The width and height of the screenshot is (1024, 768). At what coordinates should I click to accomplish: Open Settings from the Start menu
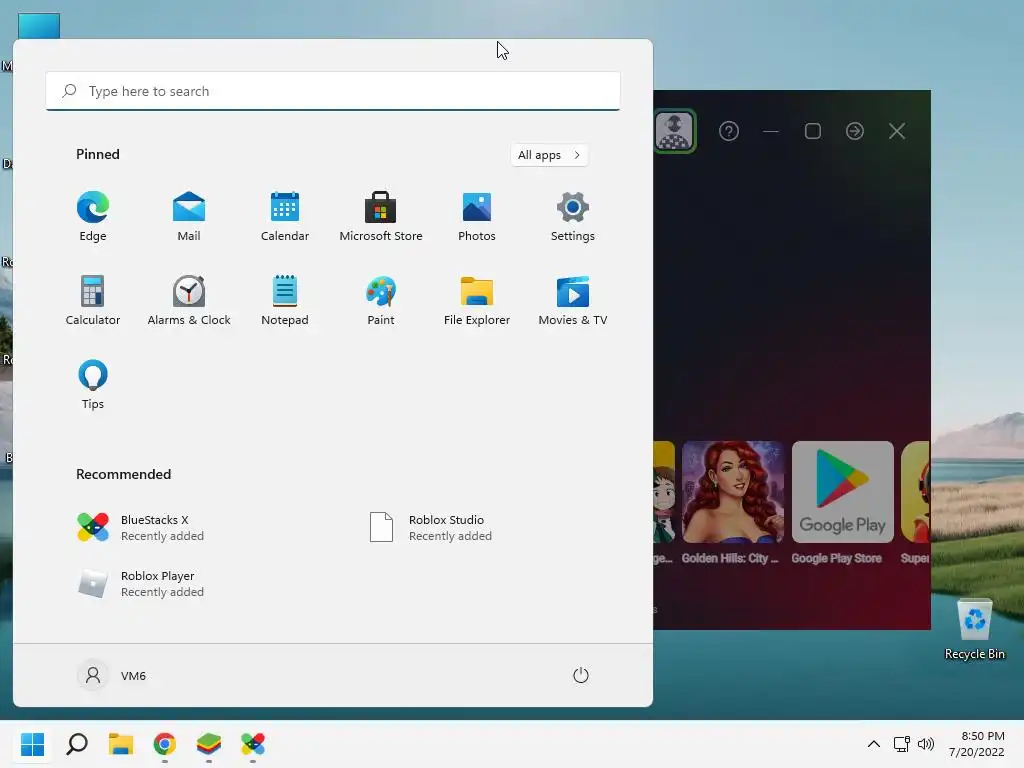573,217
